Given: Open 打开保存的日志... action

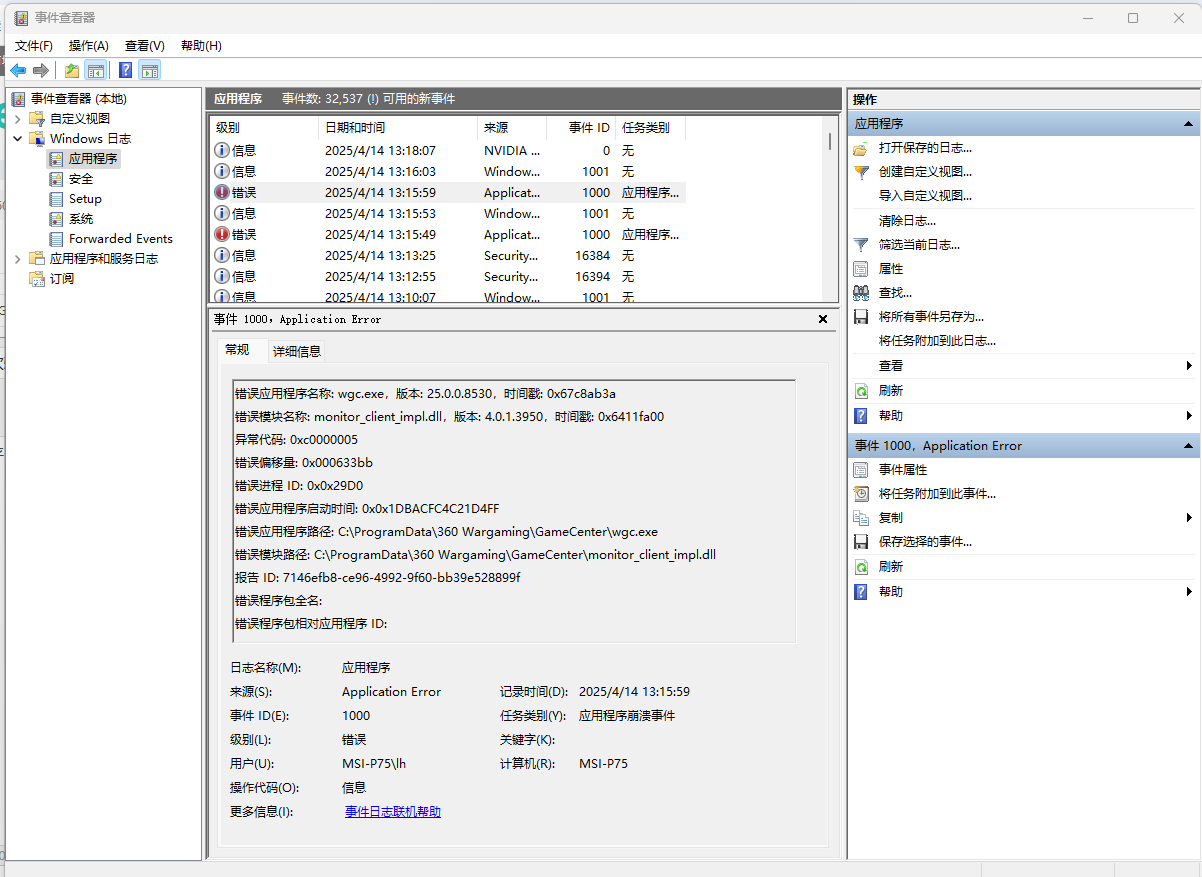Looking at the screenshot, I should pyautogui.click(x=925, y=147).
